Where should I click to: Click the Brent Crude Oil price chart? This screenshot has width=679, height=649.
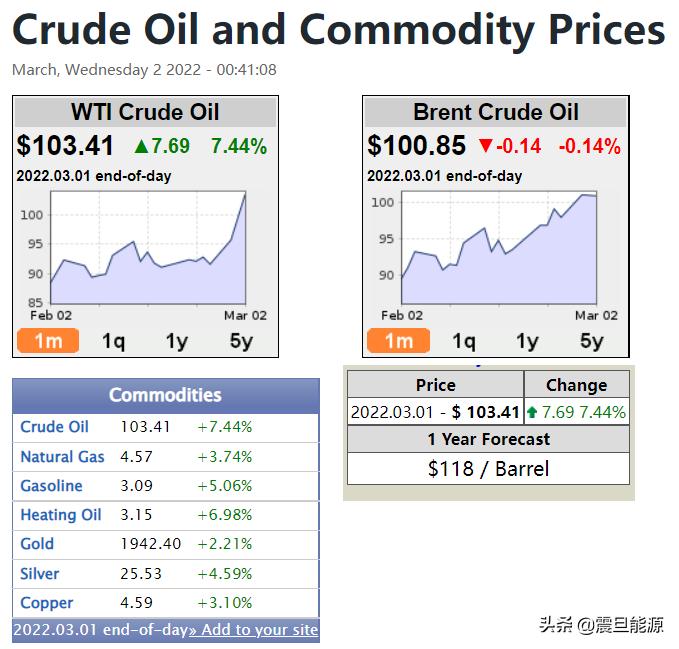pos(499,248)
